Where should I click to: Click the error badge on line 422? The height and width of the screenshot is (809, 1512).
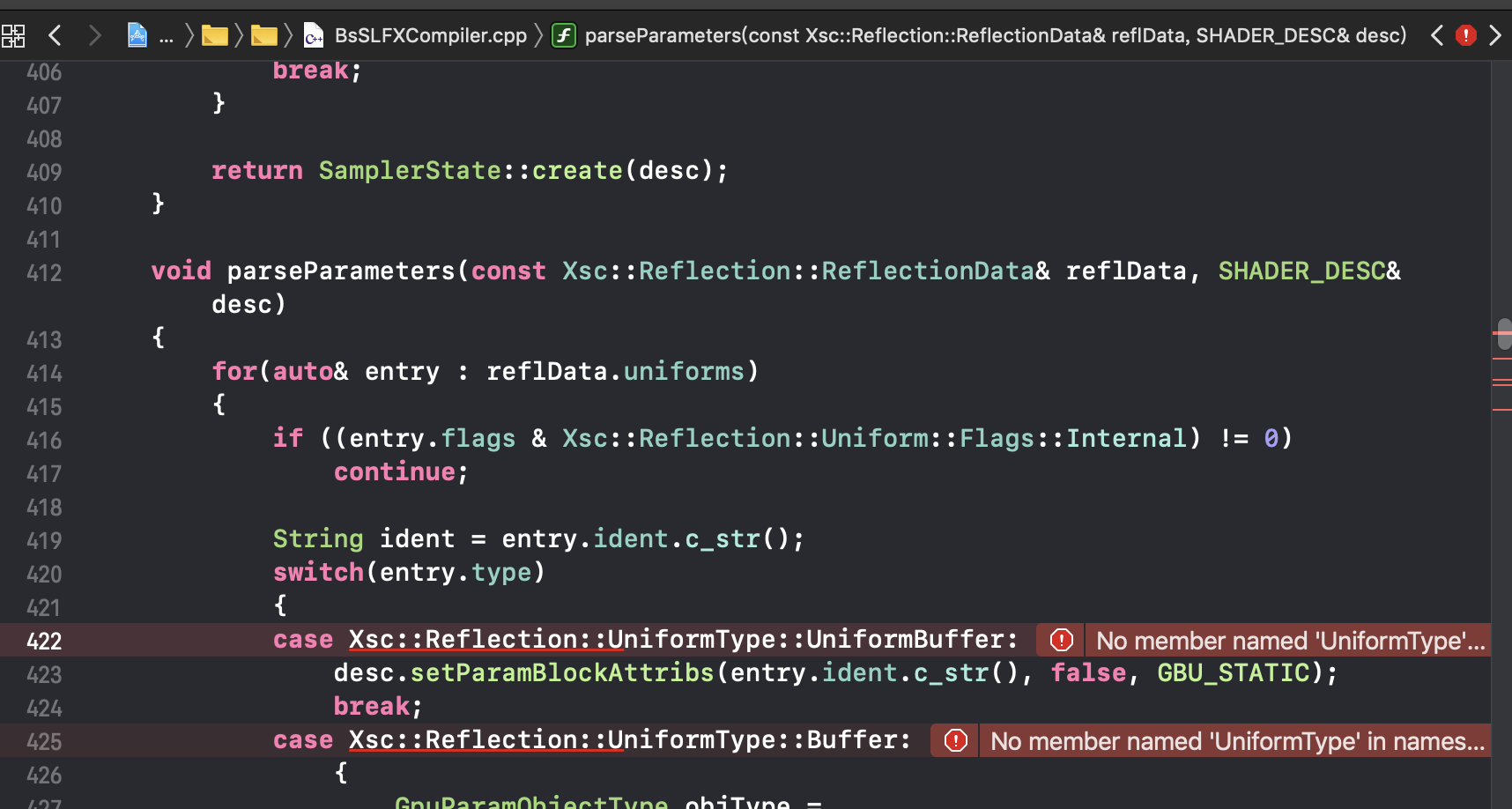(x=1061, y=640)
